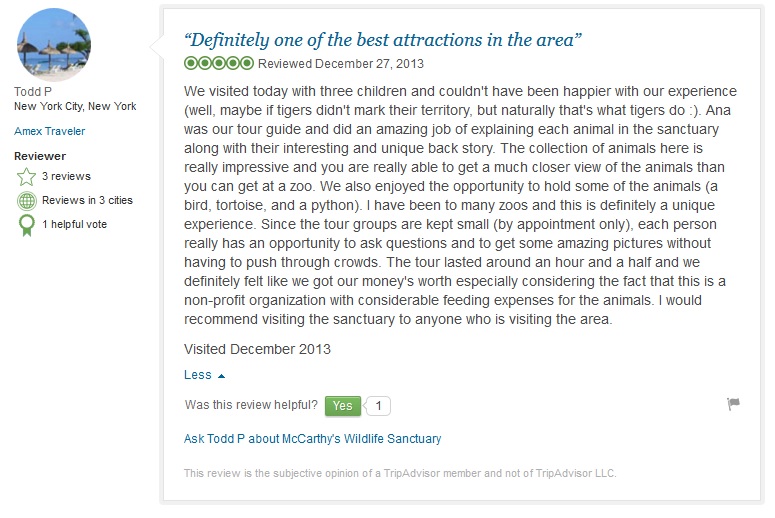The height and width of the screenshot is (518, 775).
Task: Click the 1 helpful vote text
Action: (x=74, y=225)
